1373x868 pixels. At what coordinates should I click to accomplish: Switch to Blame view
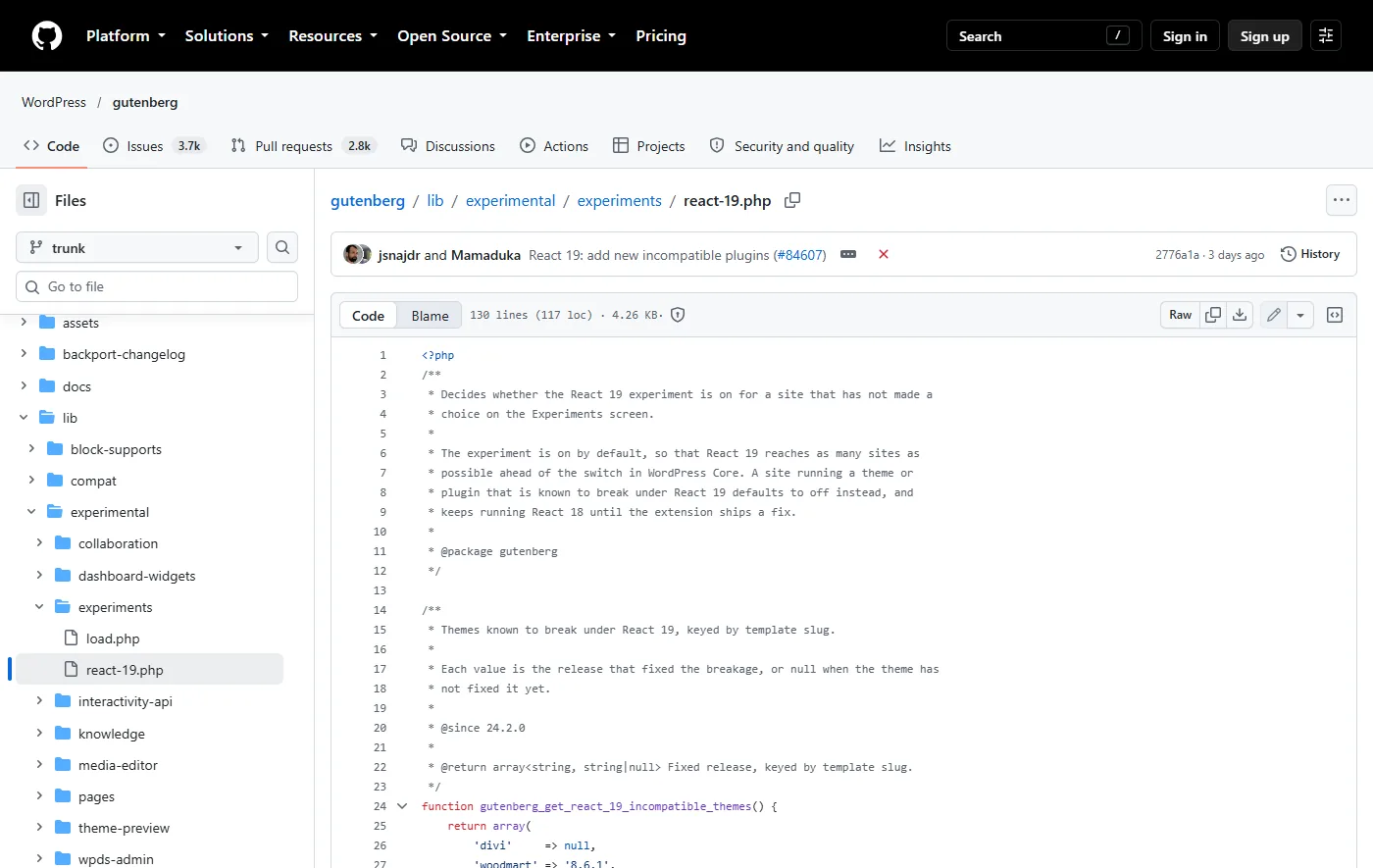pos(430,315)
